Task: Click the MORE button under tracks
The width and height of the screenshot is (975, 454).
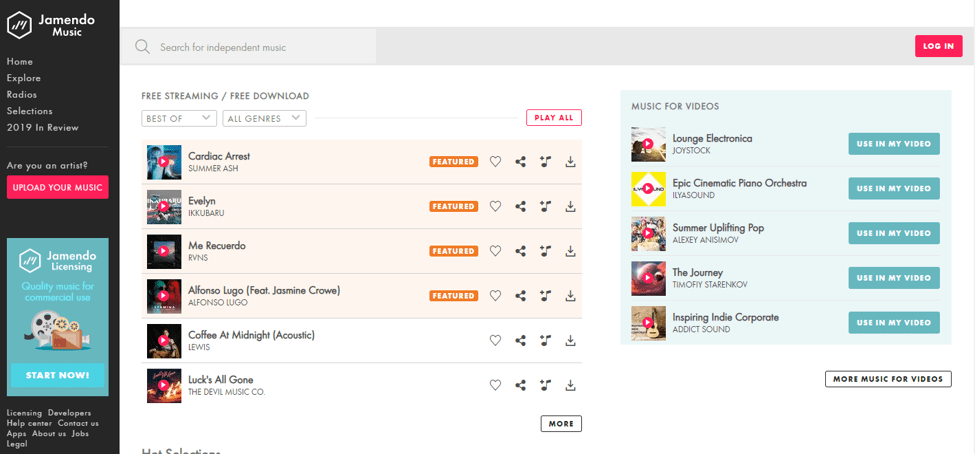Action: [x=561, y=424]
